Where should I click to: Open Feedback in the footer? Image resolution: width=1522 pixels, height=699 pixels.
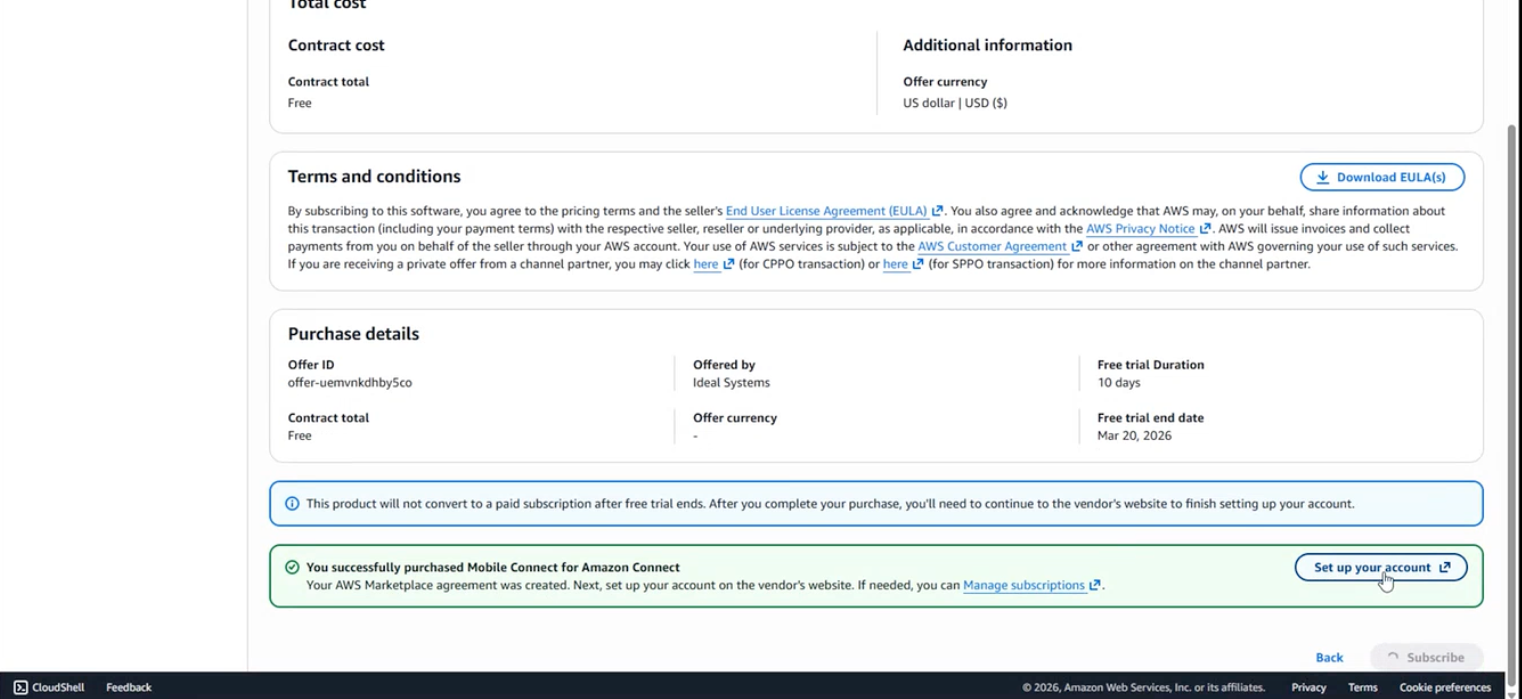(129, 687)
